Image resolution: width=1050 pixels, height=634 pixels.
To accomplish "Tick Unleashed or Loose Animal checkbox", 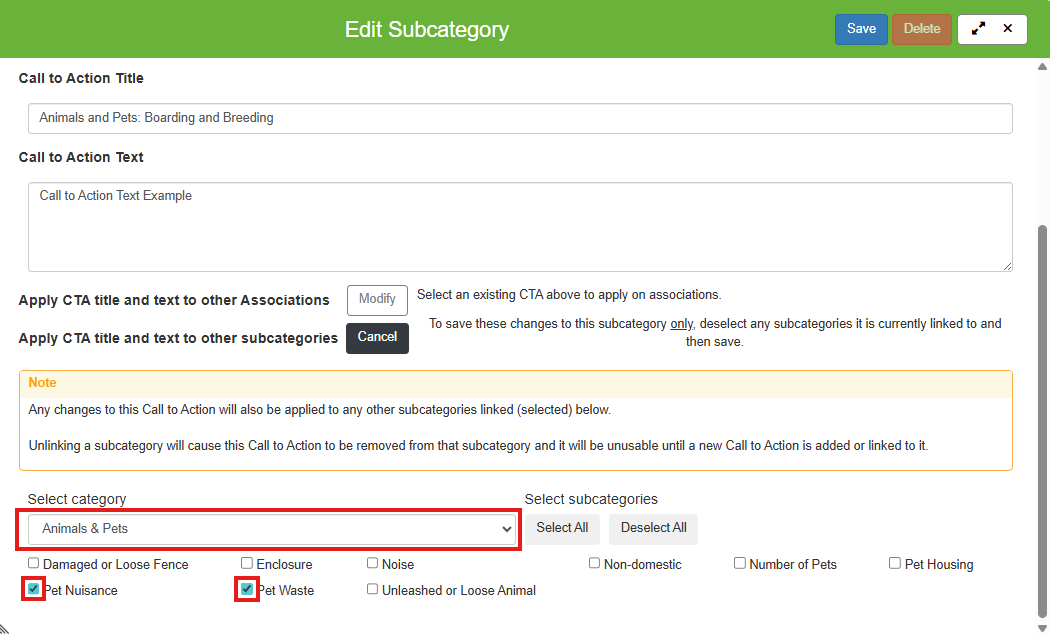I will tap(373, 589).
